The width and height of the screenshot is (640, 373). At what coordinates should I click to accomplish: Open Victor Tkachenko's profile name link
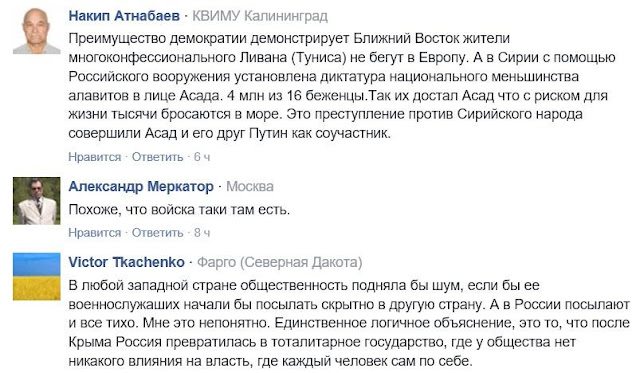pos(127,262)
